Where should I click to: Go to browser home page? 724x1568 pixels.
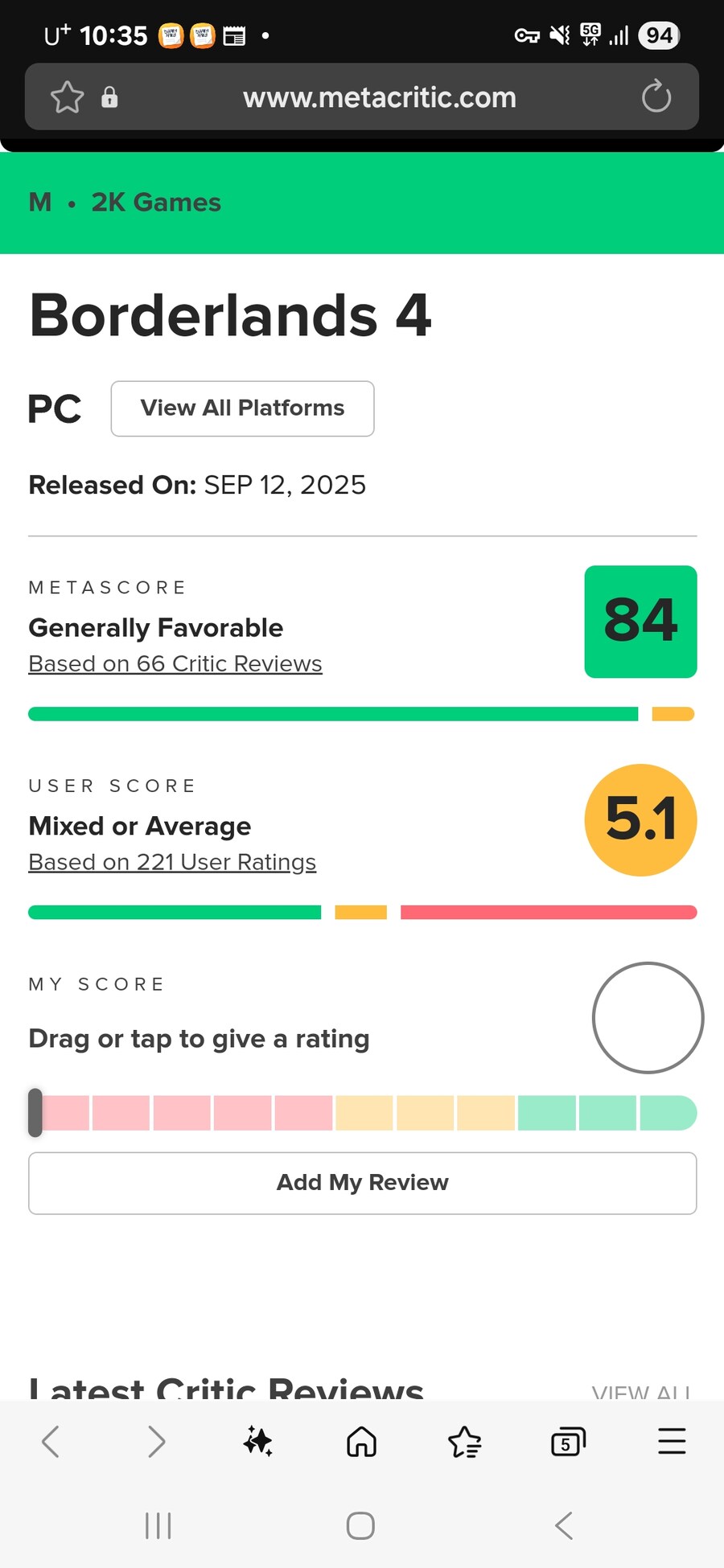(361, 1442)
